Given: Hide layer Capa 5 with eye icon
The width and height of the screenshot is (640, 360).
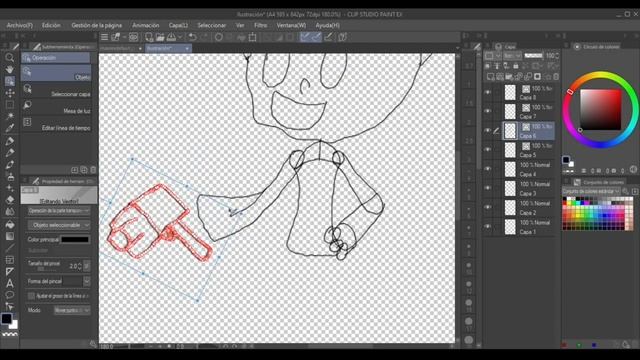Looking at the screenshot, I should (488, 149).
